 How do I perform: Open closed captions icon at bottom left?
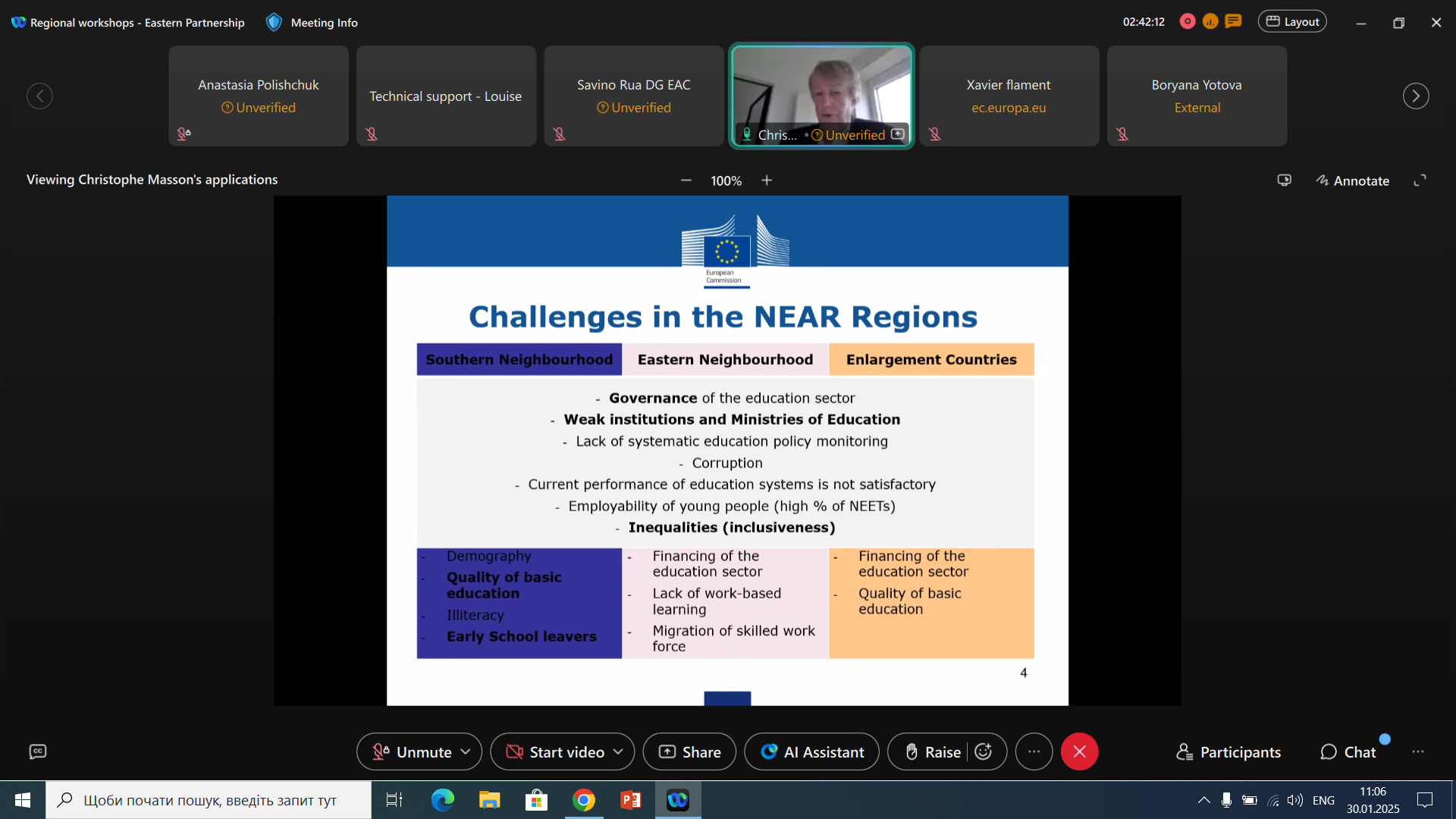click(x=38, y=752)
